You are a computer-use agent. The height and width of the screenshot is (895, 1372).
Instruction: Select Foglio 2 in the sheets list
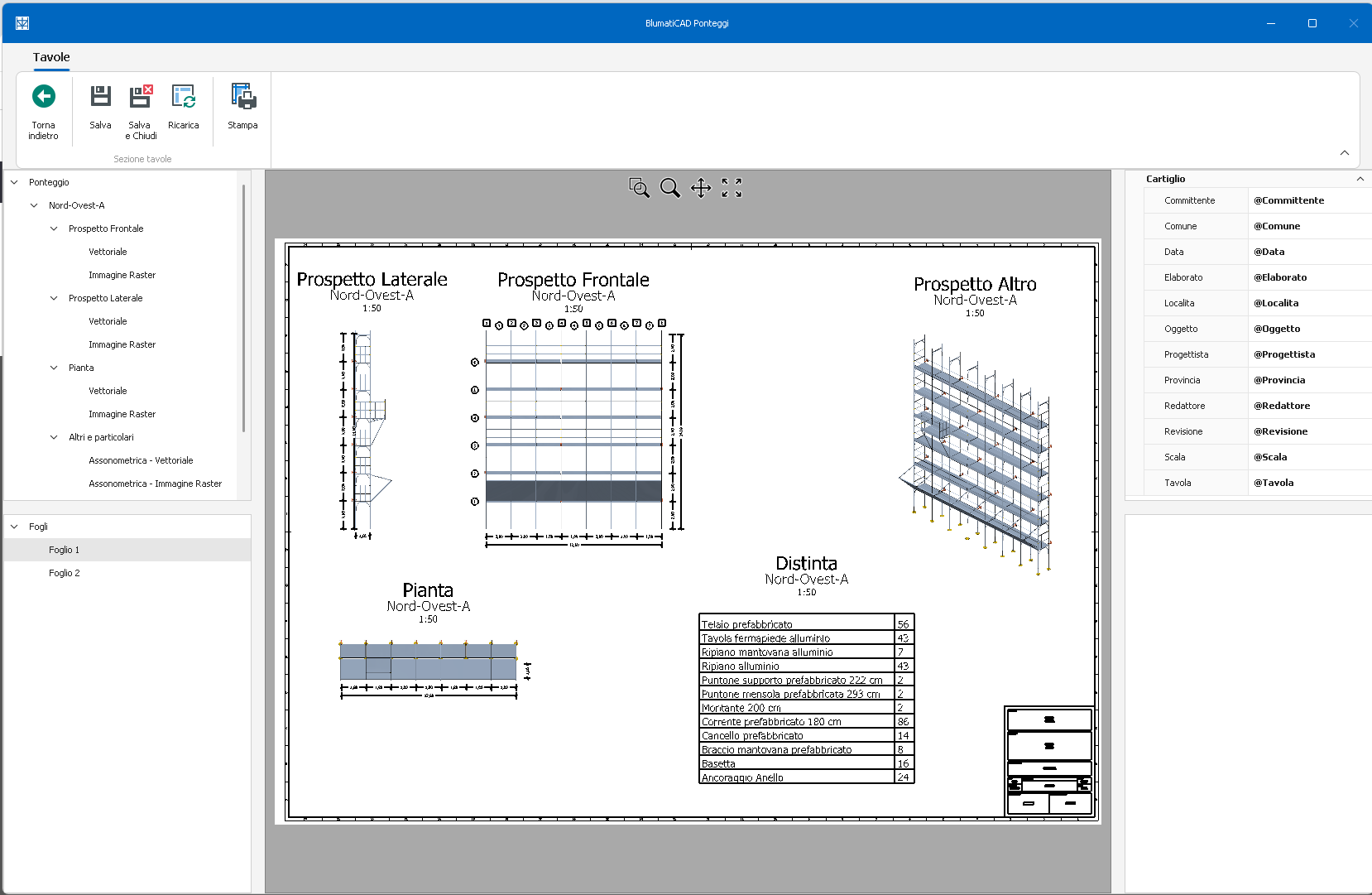click(x=65, y=573)
